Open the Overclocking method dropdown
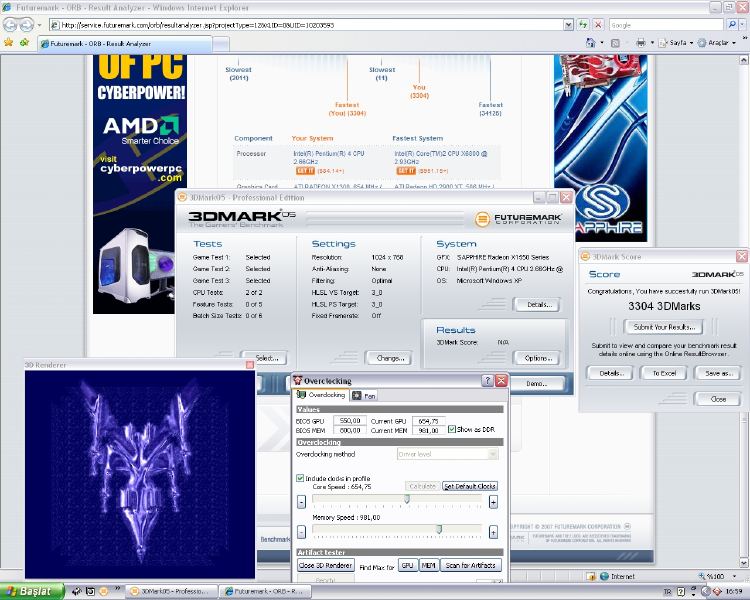Screen dimensions: 750x600 448,454
